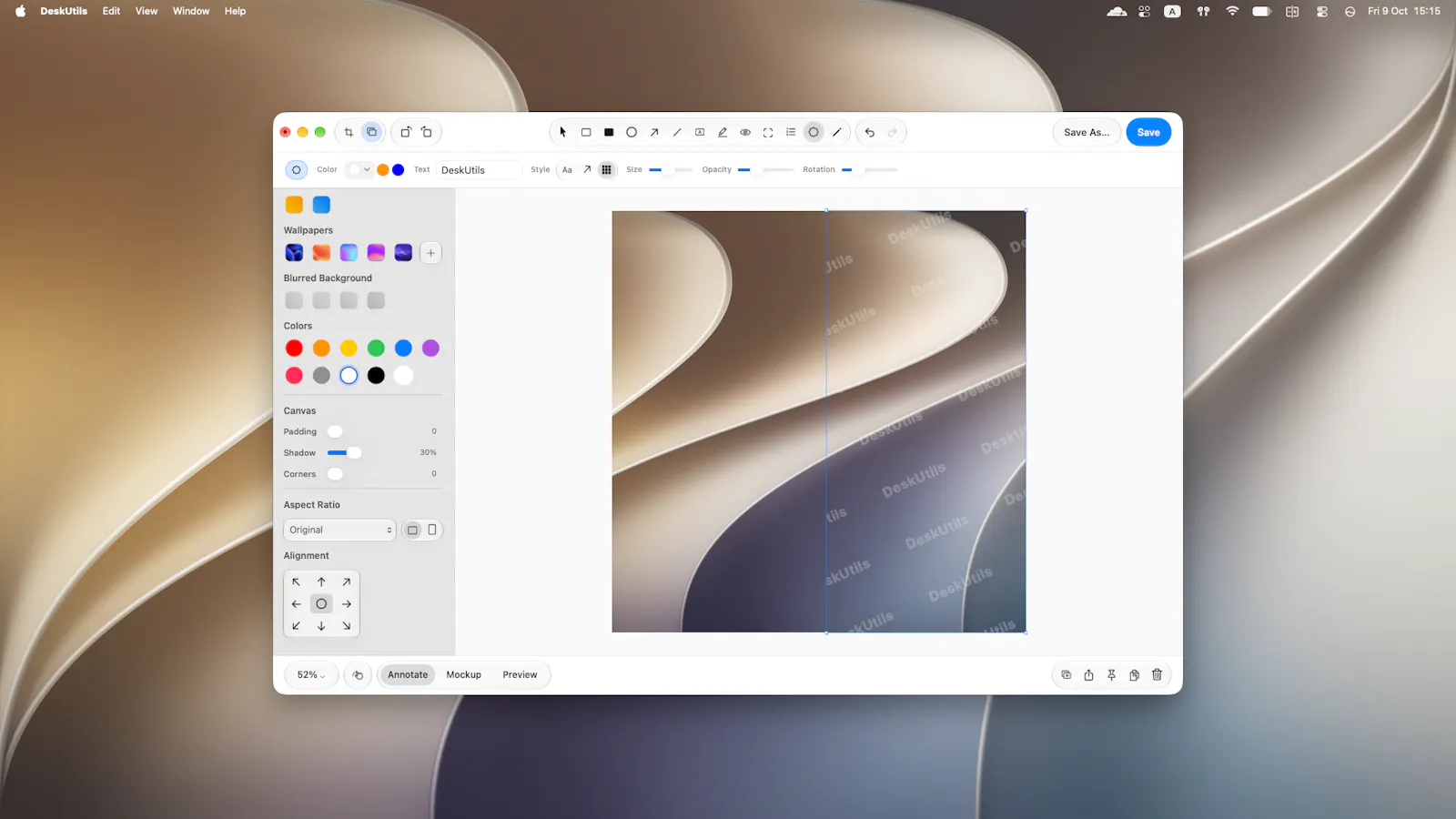Choose the purple color swatch
The width and height of the screenshot is (1456, 819).
(430, 348)
